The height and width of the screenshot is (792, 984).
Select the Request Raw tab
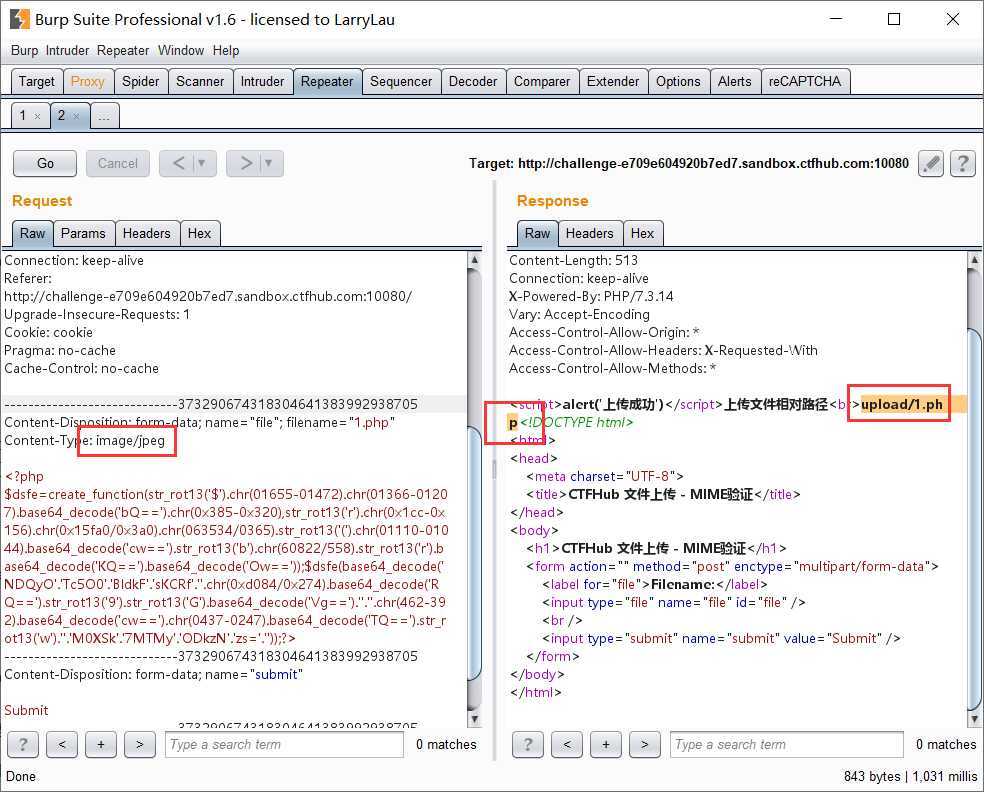[x=33, y=233]
